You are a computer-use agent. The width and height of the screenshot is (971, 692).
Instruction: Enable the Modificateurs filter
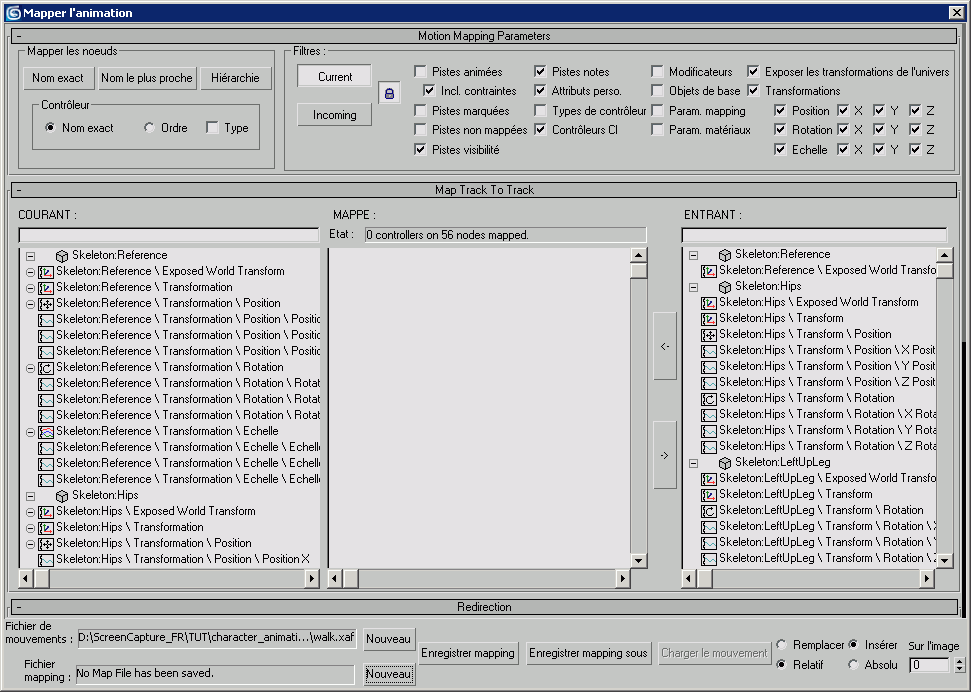coord(657,71)
